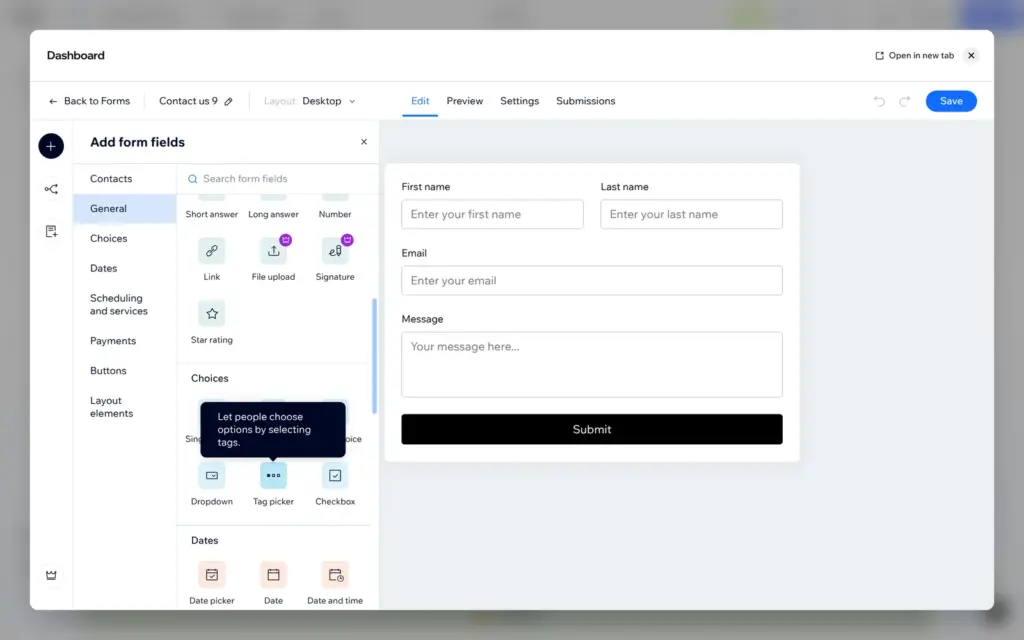
Task: Open the workflow rules icon in left rail
Action: click(x=51, y=189)
